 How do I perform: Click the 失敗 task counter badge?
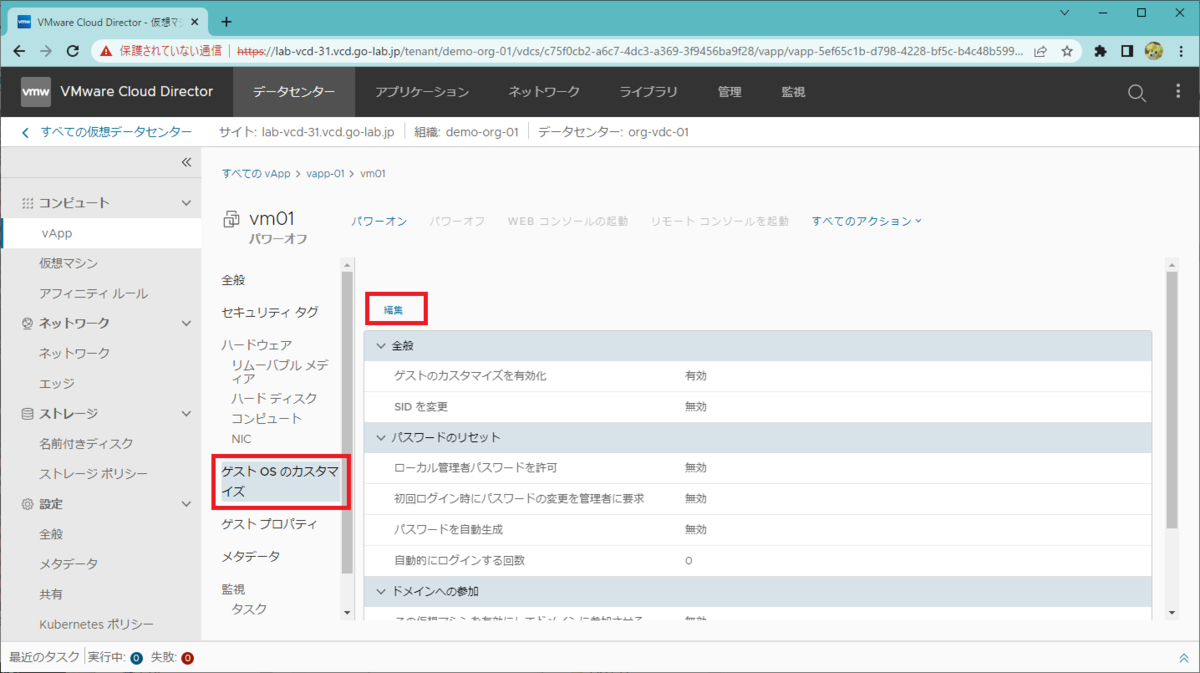187,658
